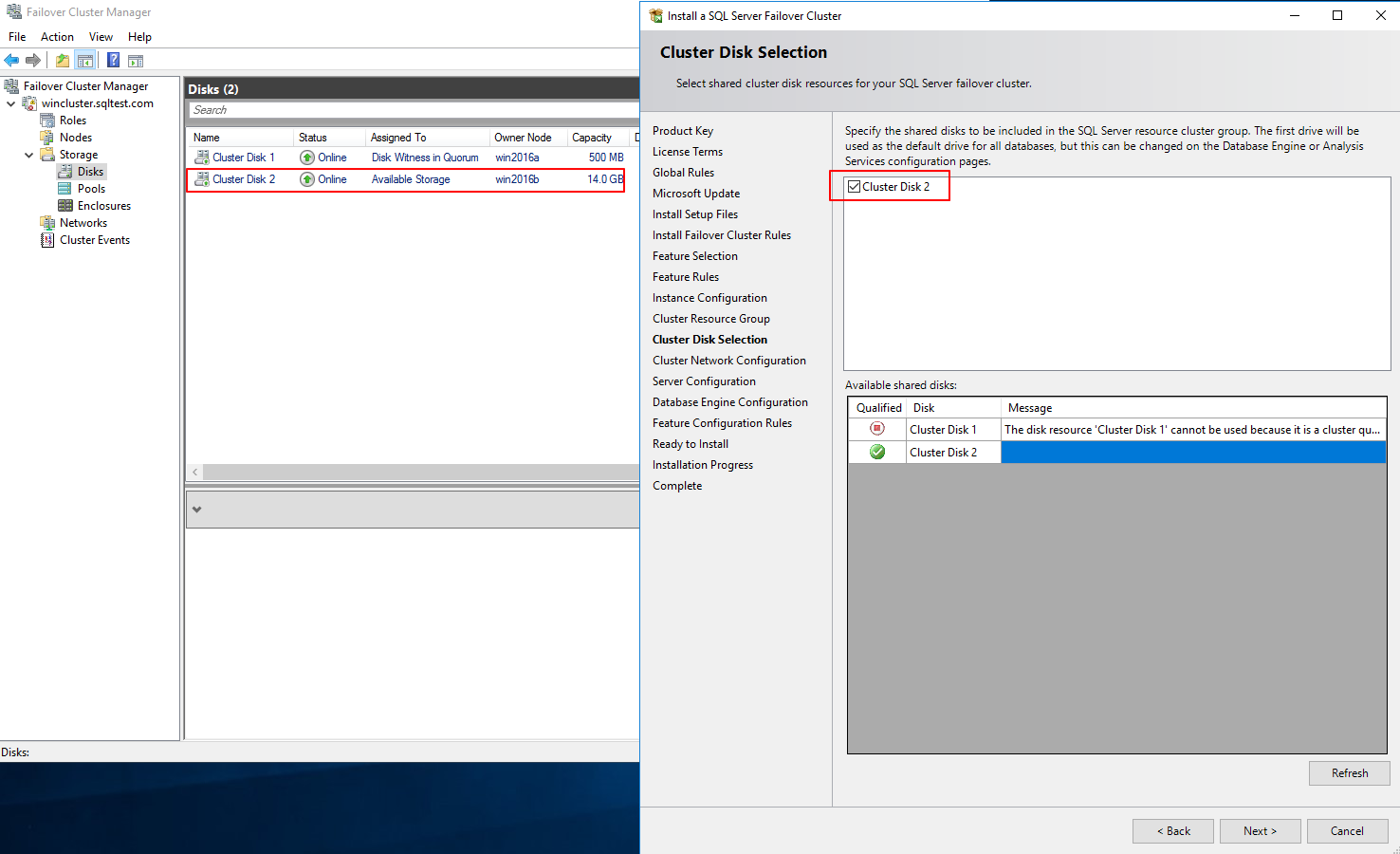Click 'Instance Configuration' step in installer sidebar
1400x854 pixels.
tap(709, 298)
